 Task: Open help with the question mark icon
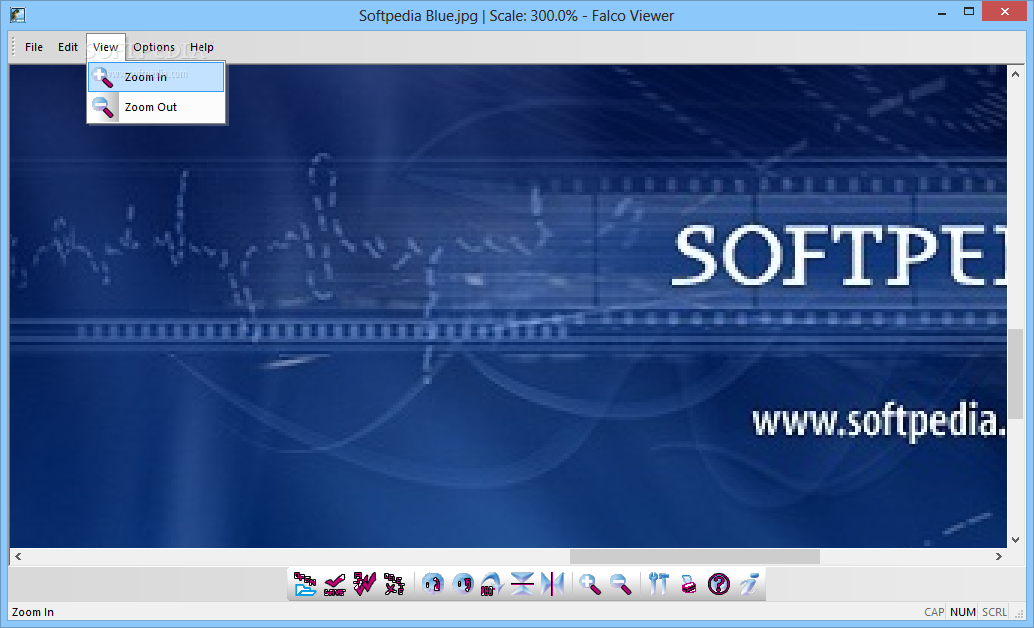[718, 584]
